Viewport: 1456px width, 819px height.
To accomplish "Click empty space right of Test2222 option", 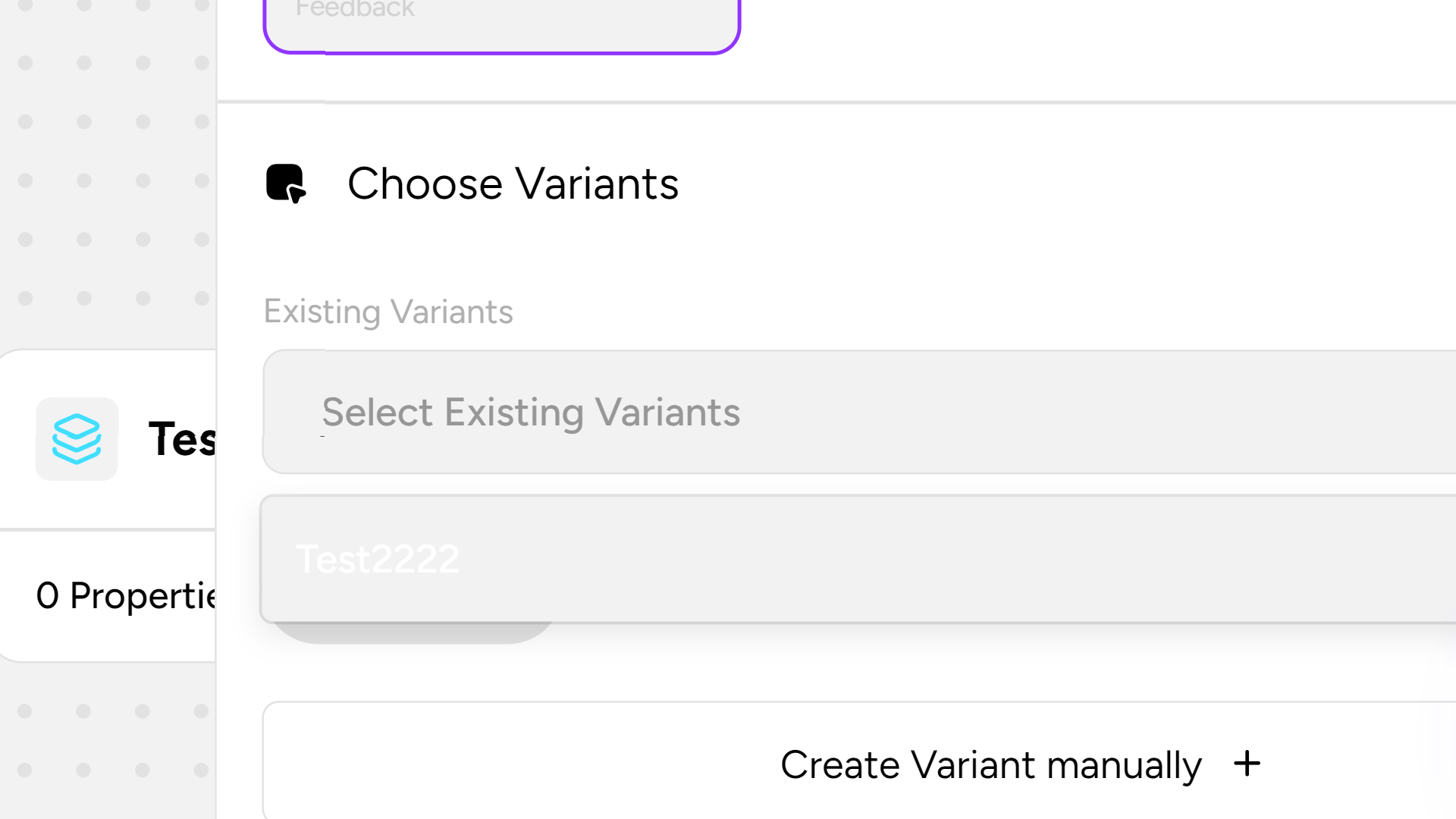I will pos(910,560).
